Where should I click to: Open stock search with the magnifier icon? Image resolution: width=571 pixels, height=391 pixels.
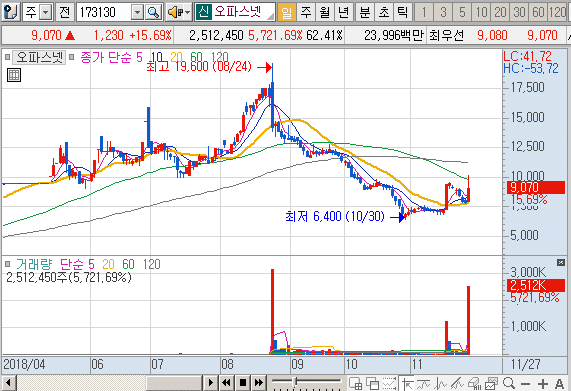pyautogui.click(x=153, y=12)
